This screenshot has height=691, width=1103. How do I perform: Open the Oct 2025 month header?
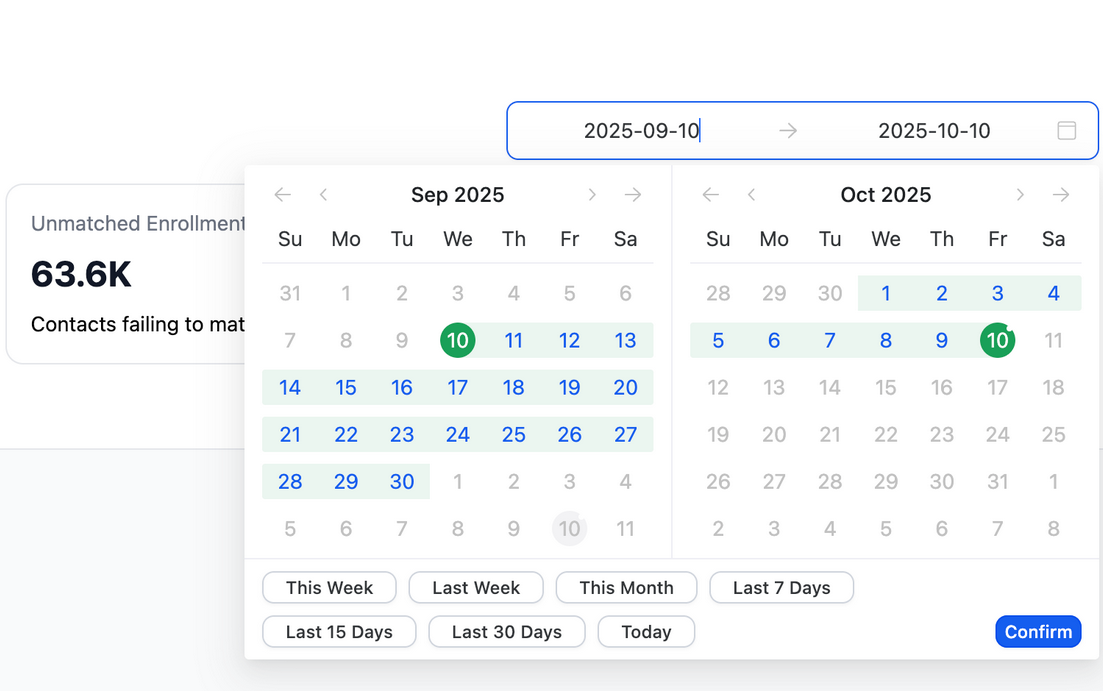[885, 195]
